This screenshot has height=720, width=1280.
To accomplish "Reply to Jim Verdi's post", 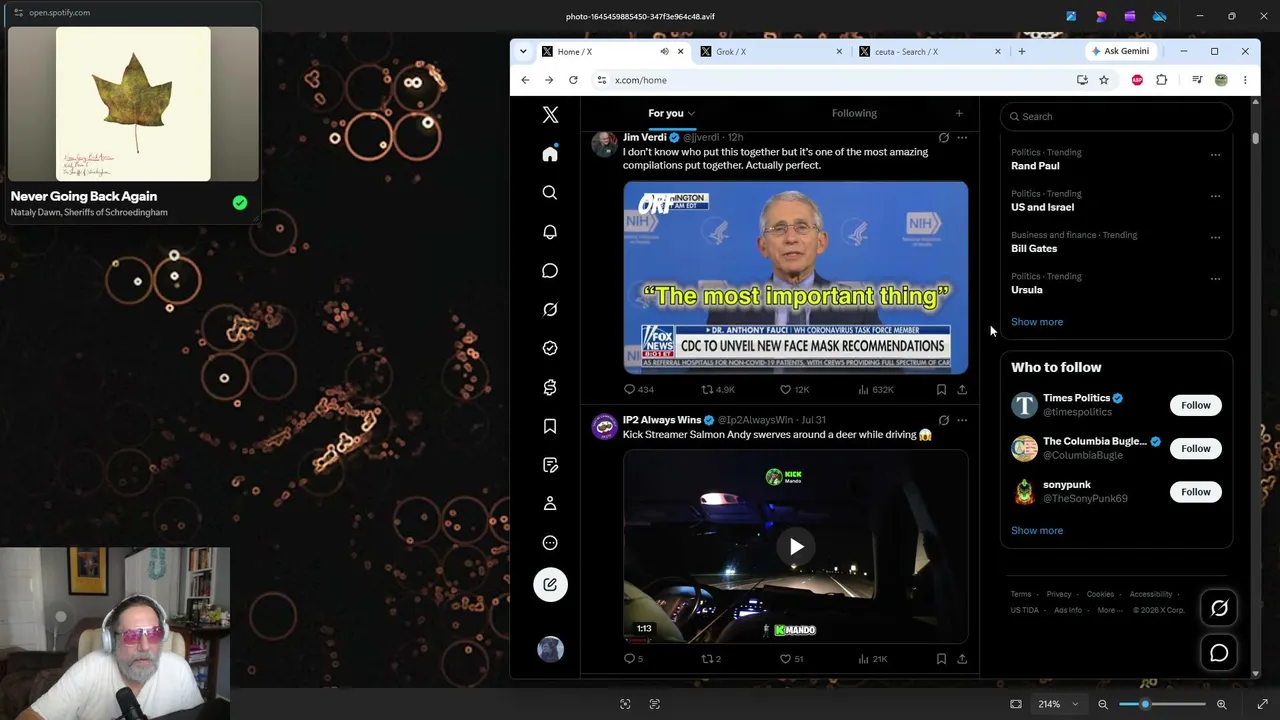I will click(639, 389).
